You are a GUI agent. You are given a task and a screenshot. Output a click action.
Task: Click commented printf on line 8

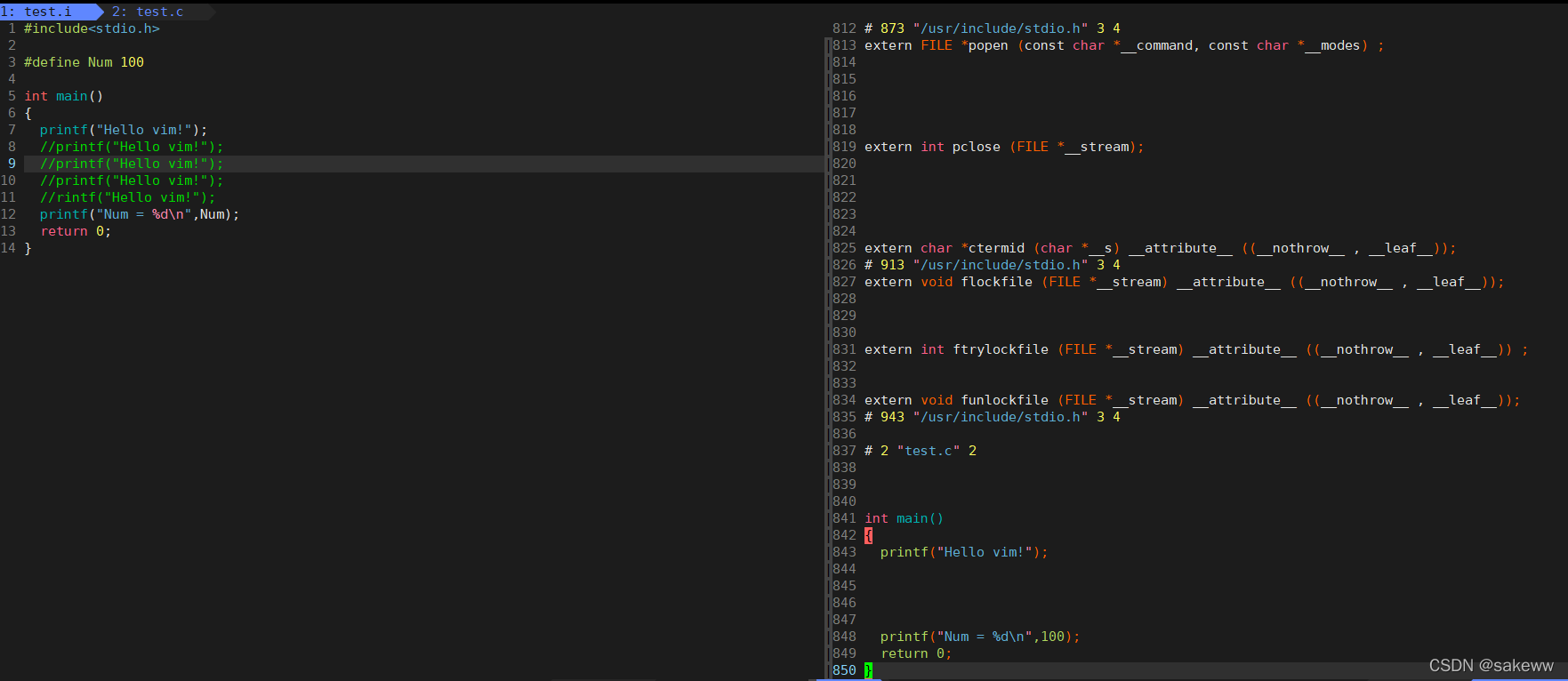coord(132,147)
